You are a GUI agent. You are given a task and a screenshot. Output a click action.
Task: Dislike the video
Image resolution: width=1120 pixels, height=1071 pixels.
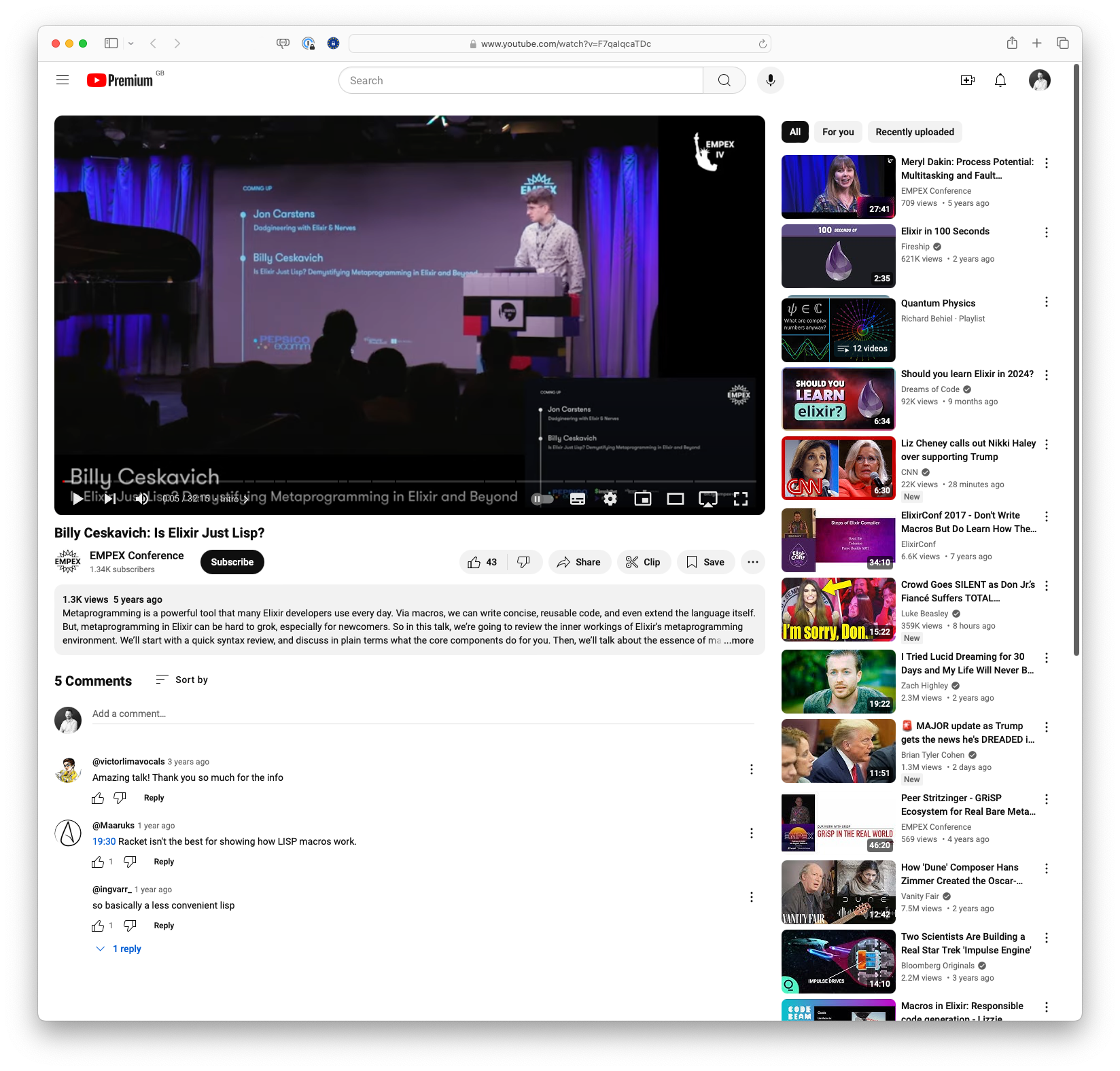(x=523, y=562)
